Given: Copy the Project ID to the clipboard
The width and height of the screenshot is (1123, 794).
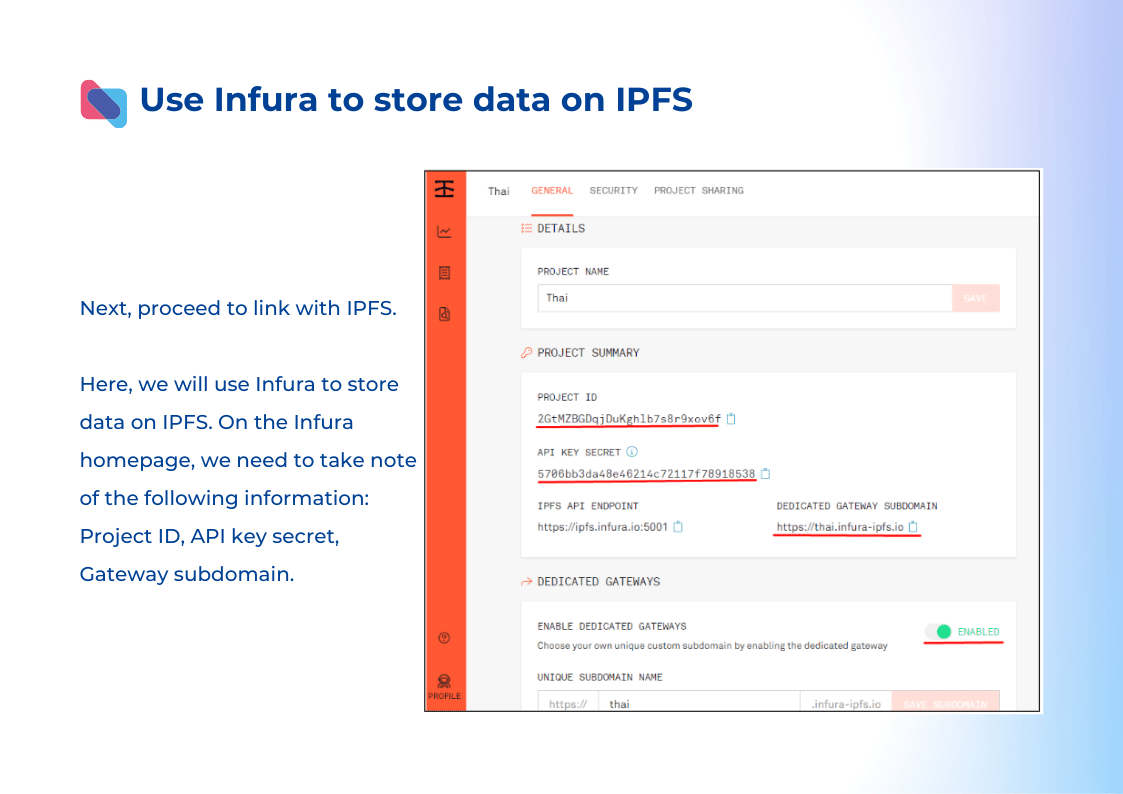Looking at the screenshot, I should (x=731, y=419).
